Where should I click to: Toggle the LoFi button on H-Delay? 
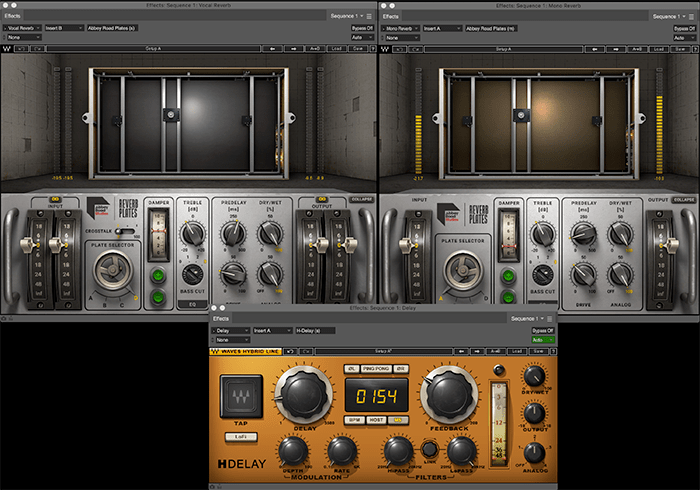[x=241, y=436]
